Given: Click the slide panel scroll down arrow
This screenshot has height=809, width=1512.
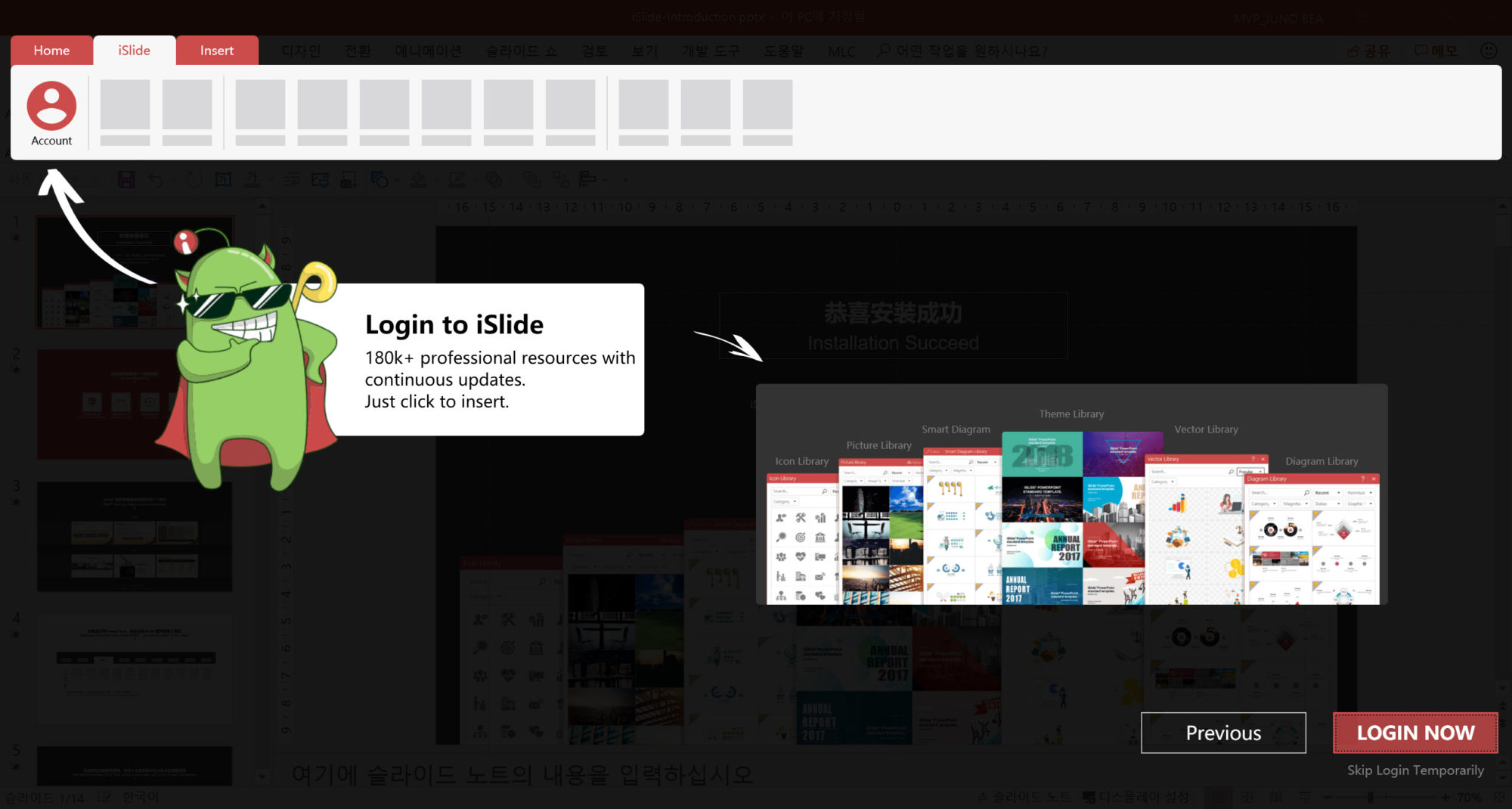Looking at the screenshot, I should click(x=262, y=776).
